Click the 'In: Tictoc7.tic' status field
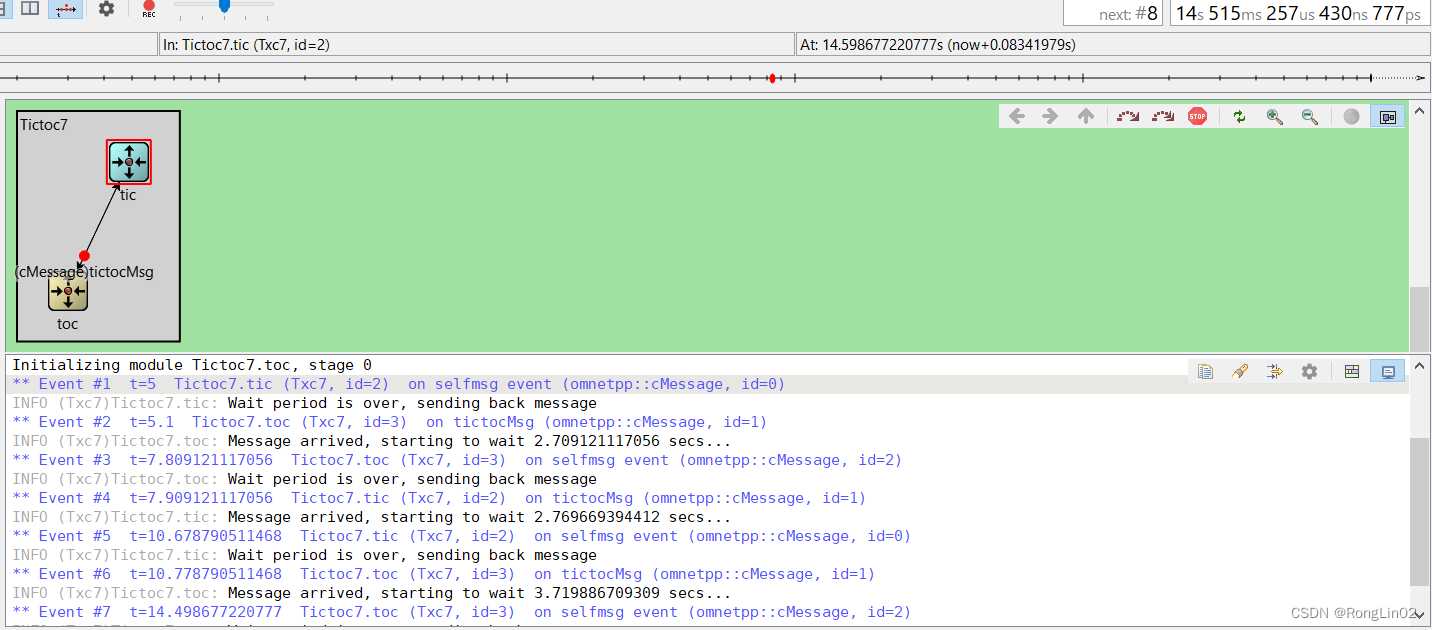The height and width of the screenshot is (630, 1432). (476, 45)
